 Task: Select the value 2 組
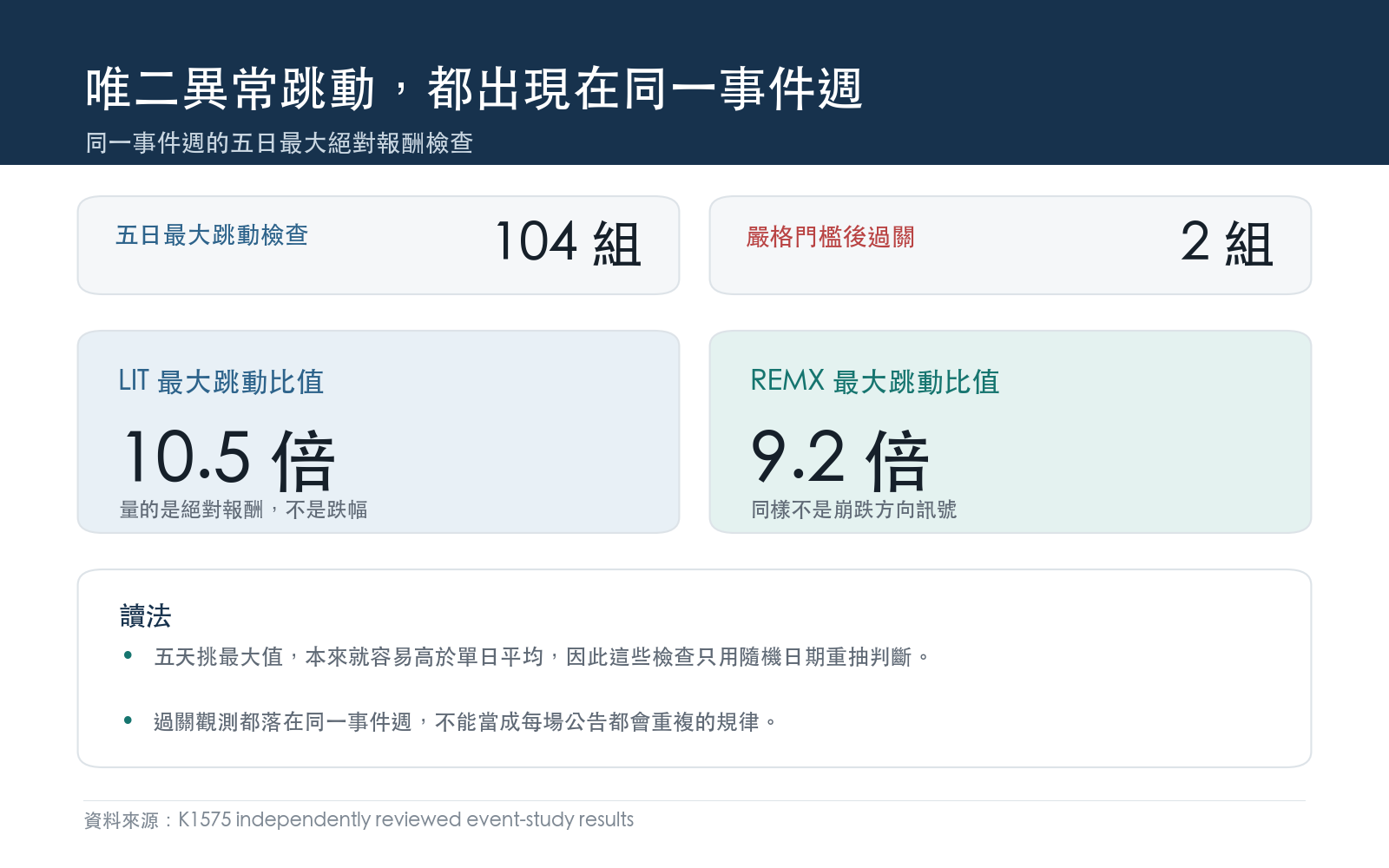(x=1227, y=242)
